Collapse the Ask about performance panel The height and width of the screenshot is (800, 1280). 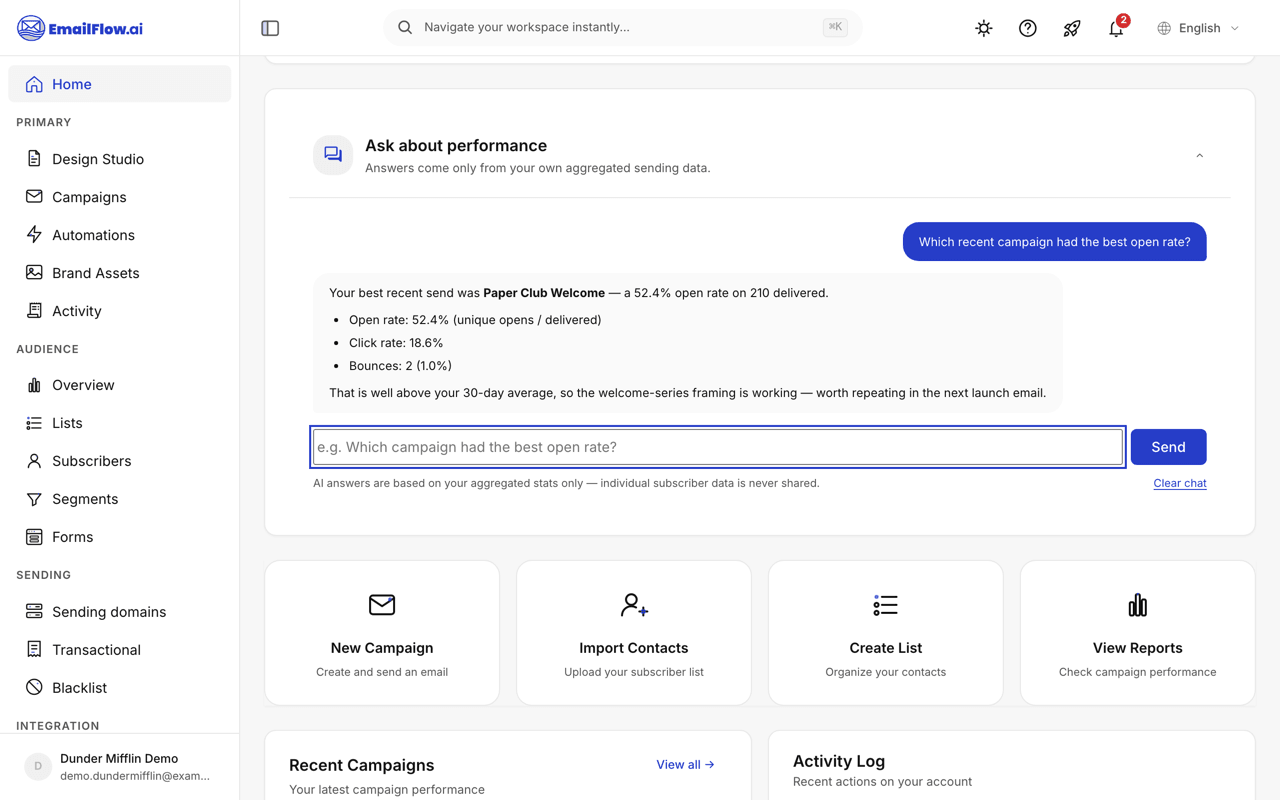point(1199,156)
